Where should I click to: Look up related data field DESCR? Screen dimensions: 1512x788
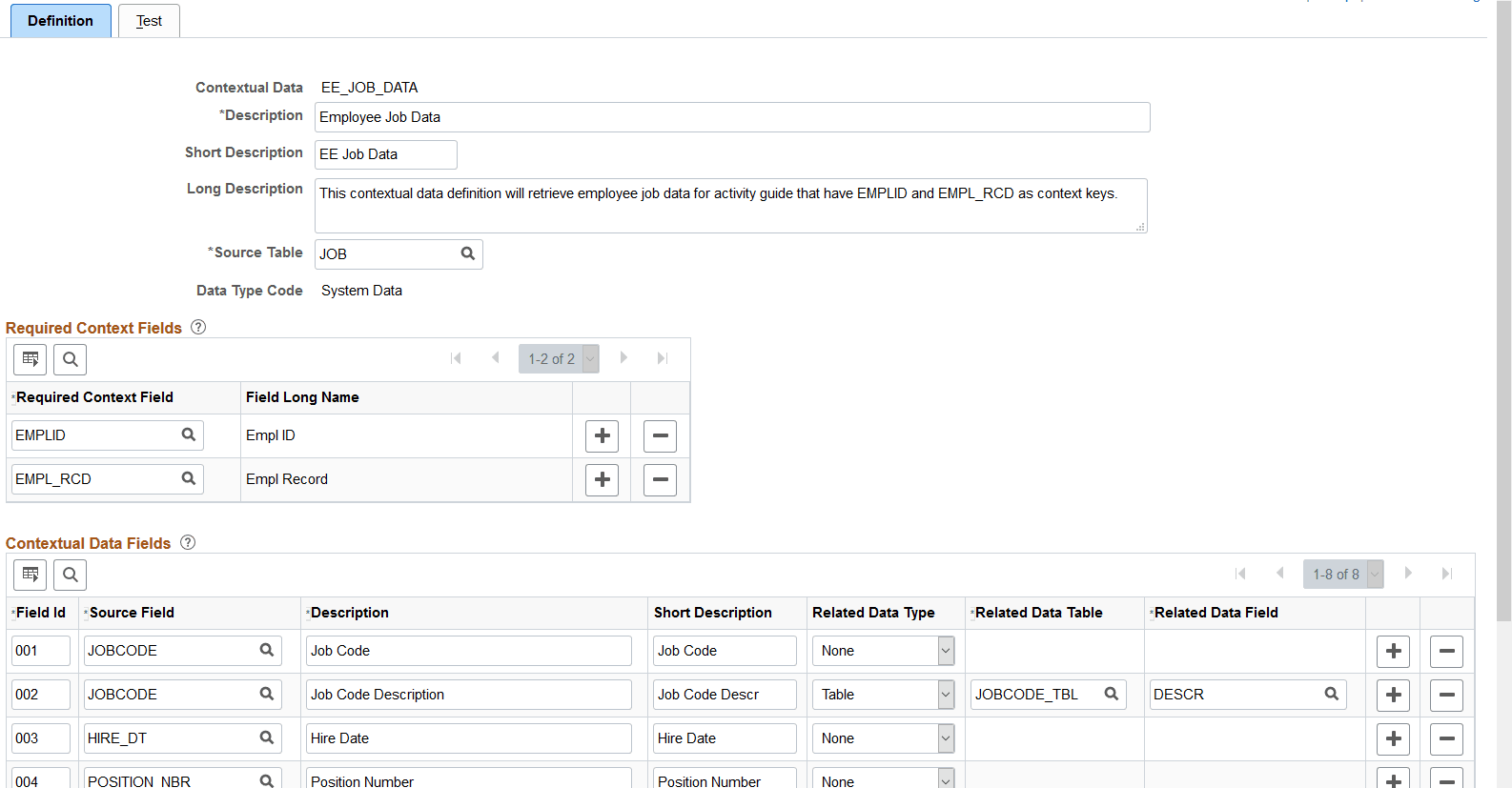(x=1332, y=694)
